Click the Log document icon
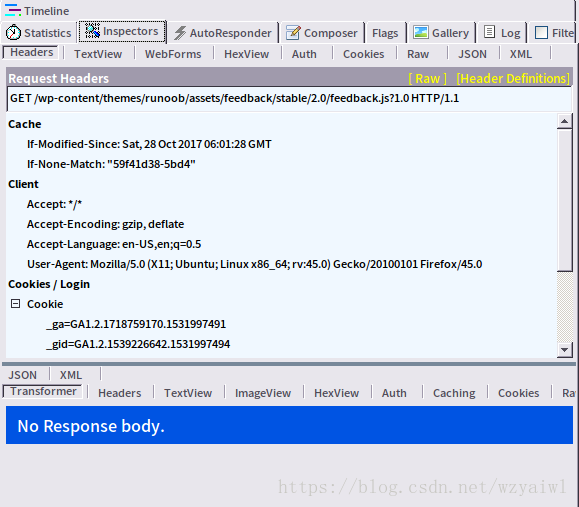 [x=489, y=32]
